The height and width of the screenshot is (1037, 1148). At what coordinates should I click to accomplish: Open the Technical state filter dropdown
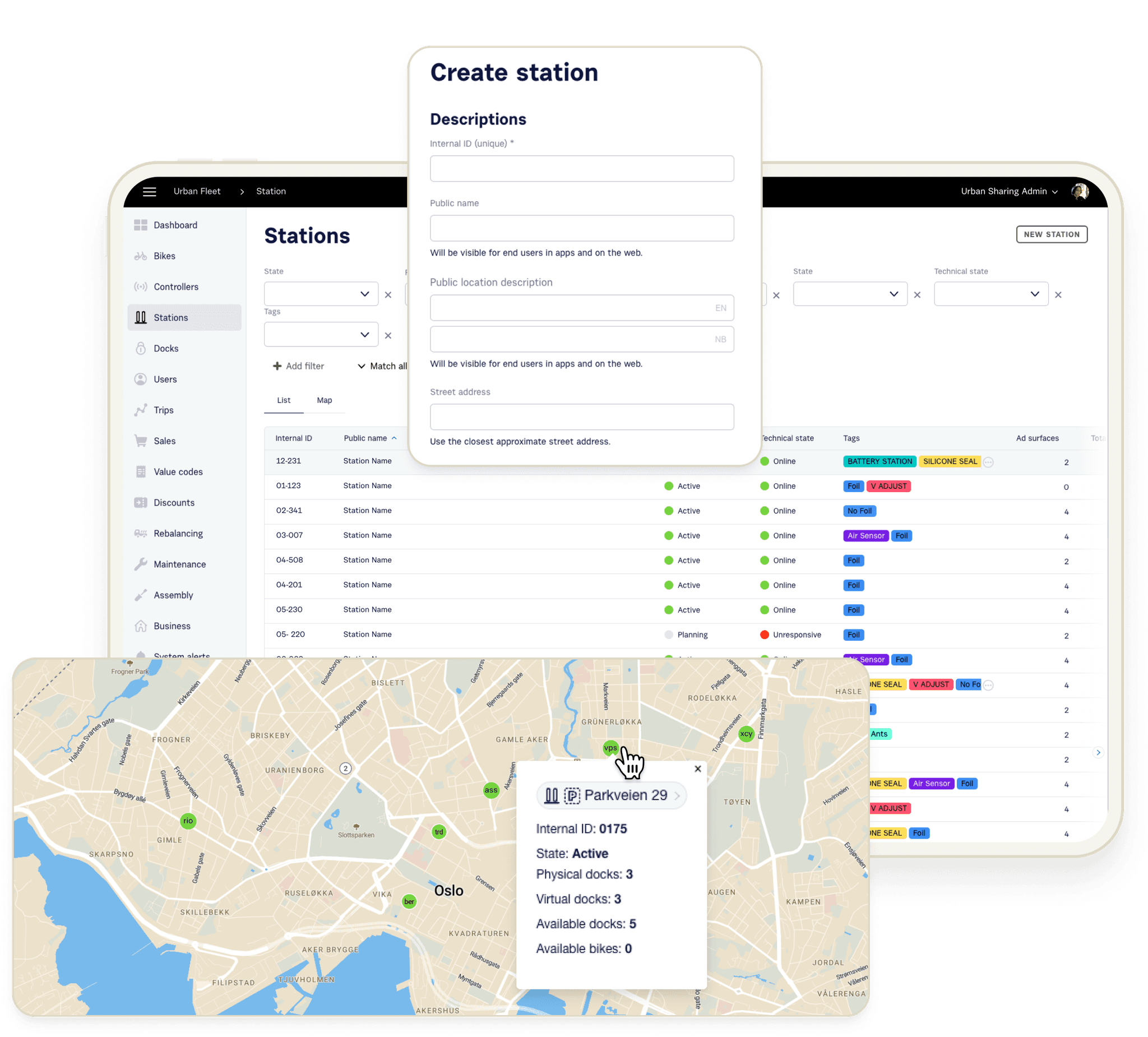point(991,294)
